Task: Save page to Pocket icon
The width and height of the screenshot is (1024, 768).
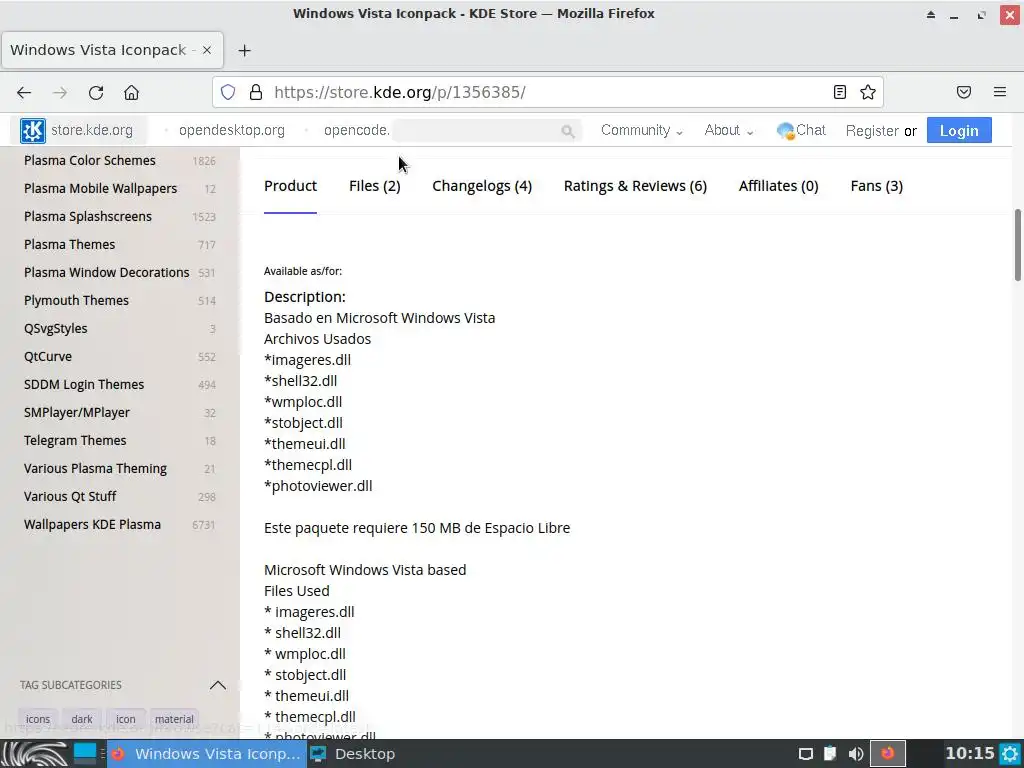Action: (x=964, y=92)
